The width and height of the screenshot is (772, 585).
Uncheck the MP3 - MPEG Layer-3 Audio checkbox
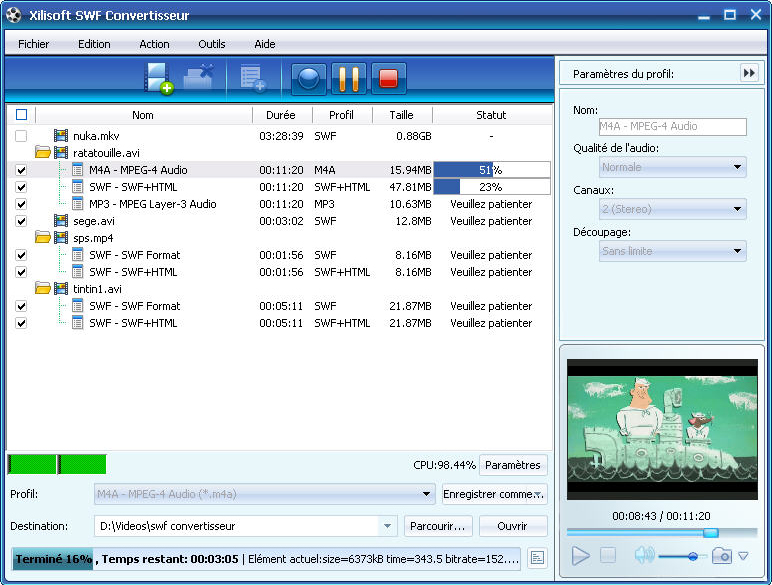coord(21,204)
